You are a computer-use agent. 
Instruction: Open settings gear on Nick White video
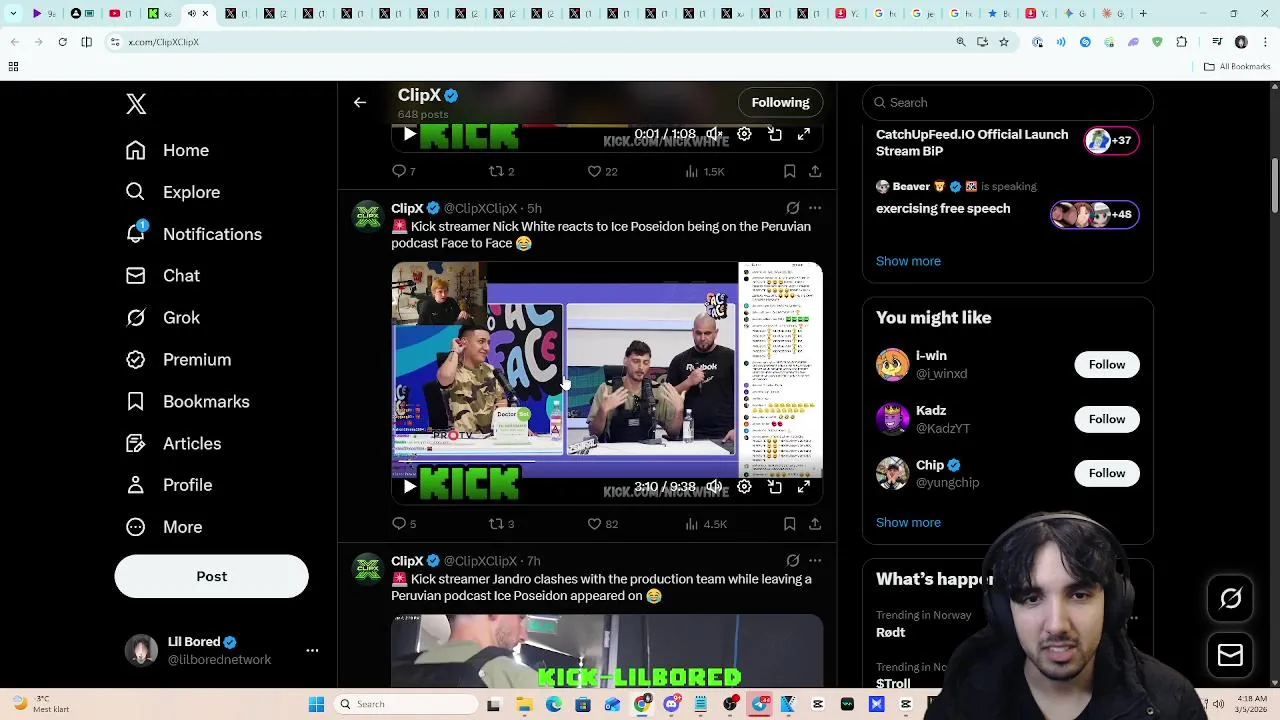coord(744,487)
